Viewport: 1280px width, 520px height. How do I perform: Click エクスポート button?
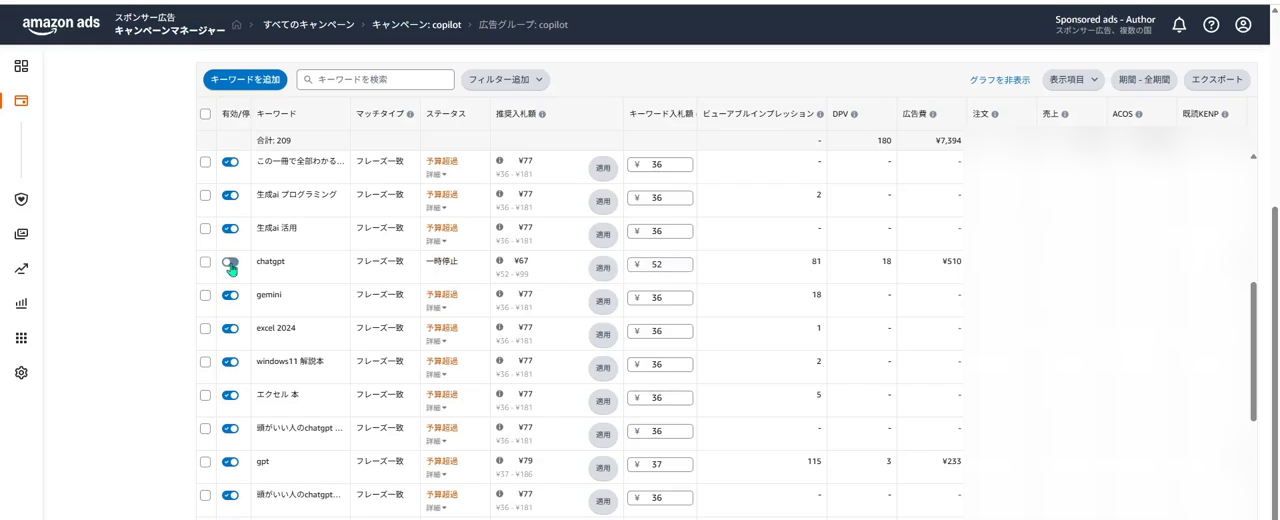pos(1217,80)
